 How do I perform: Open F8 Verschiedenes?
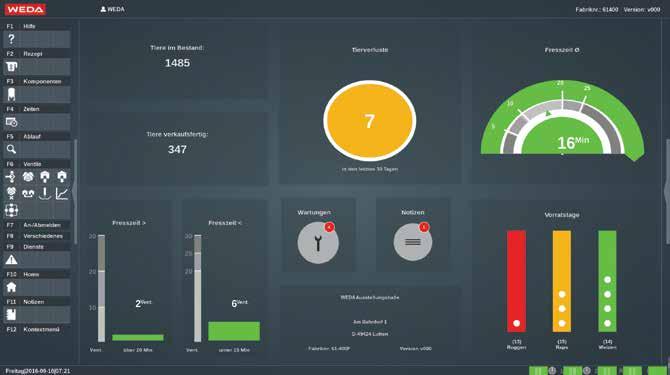click(x=36, y=236)
